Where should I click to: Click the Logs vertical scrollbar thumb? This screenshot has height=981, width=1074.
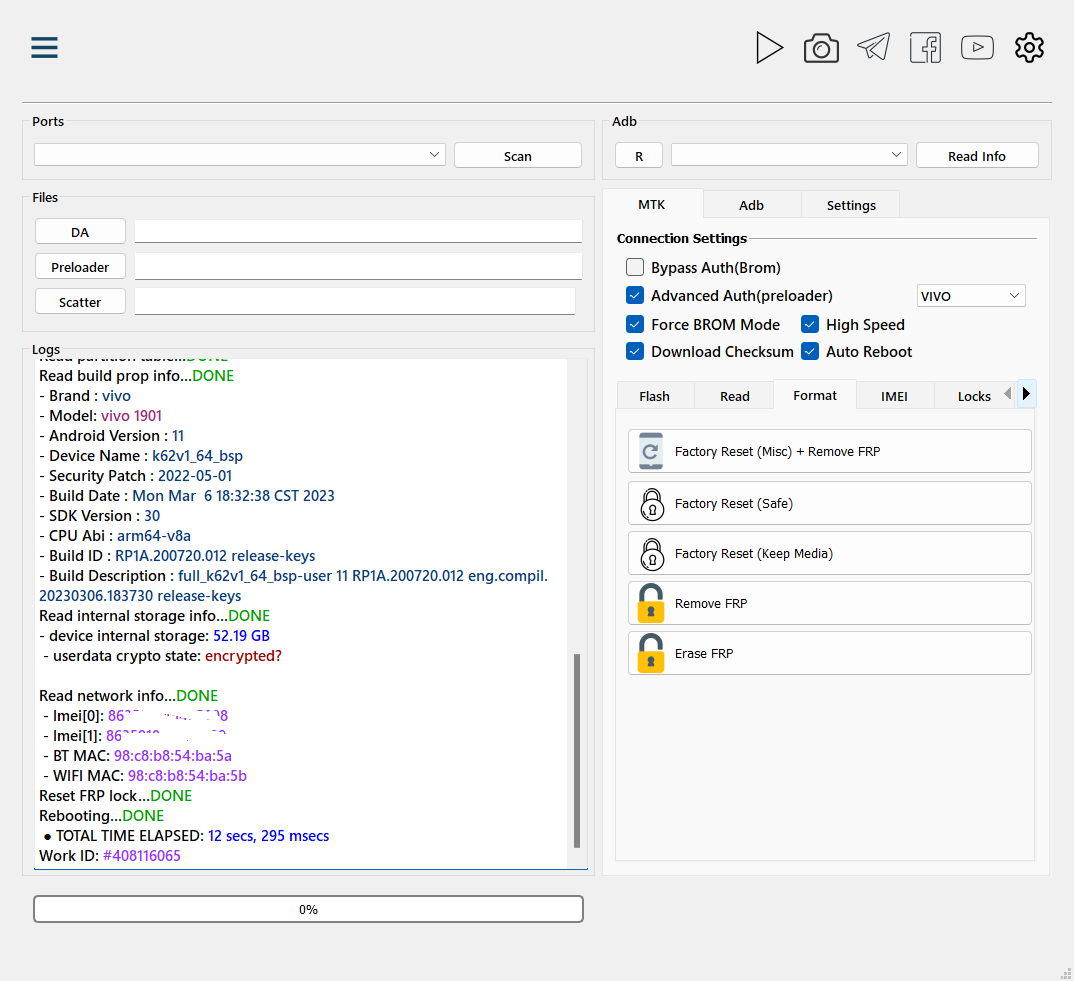(577, 751)
